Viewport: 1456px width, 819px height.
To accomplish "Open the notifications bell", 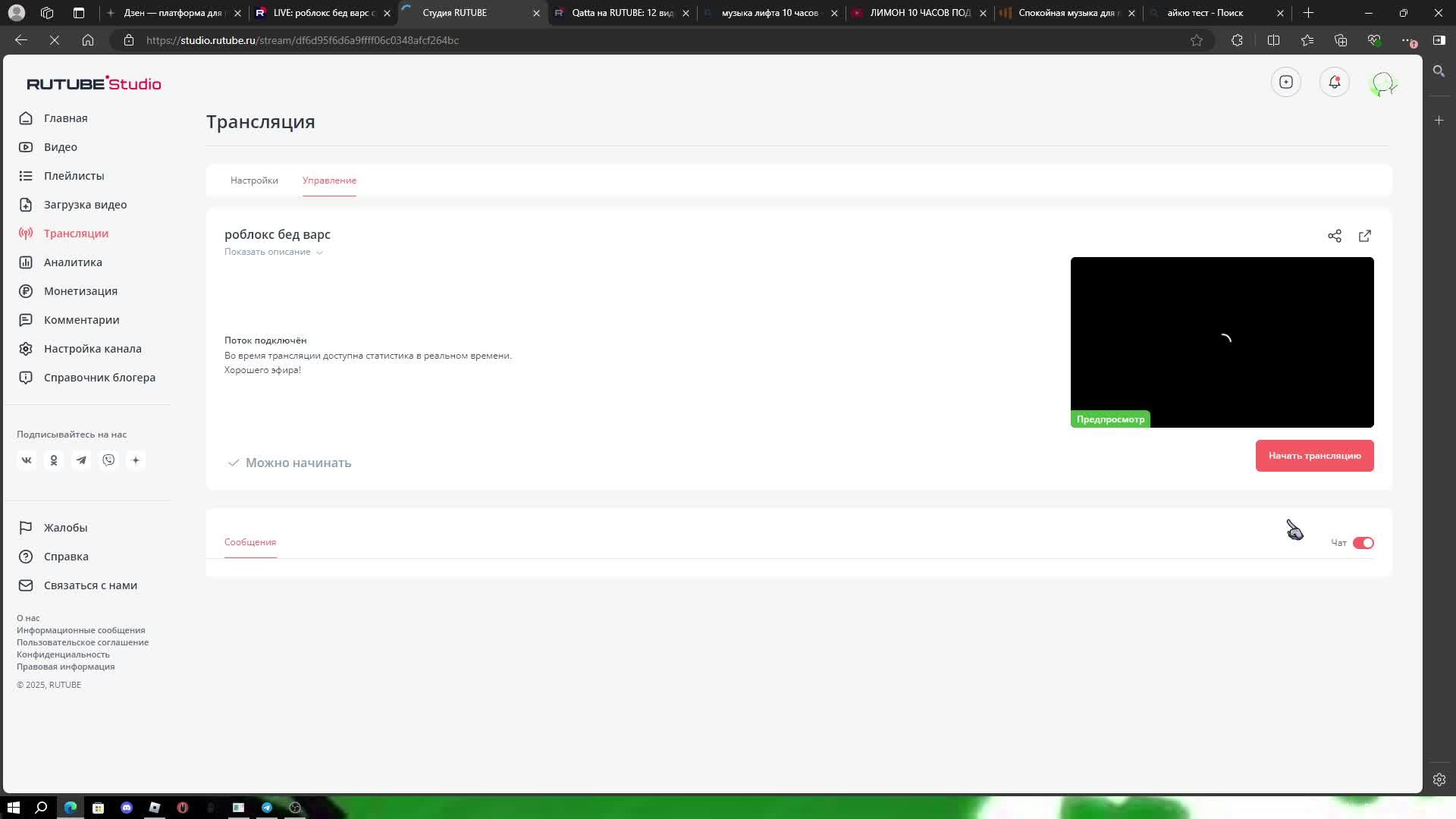I will (1334, 82).
